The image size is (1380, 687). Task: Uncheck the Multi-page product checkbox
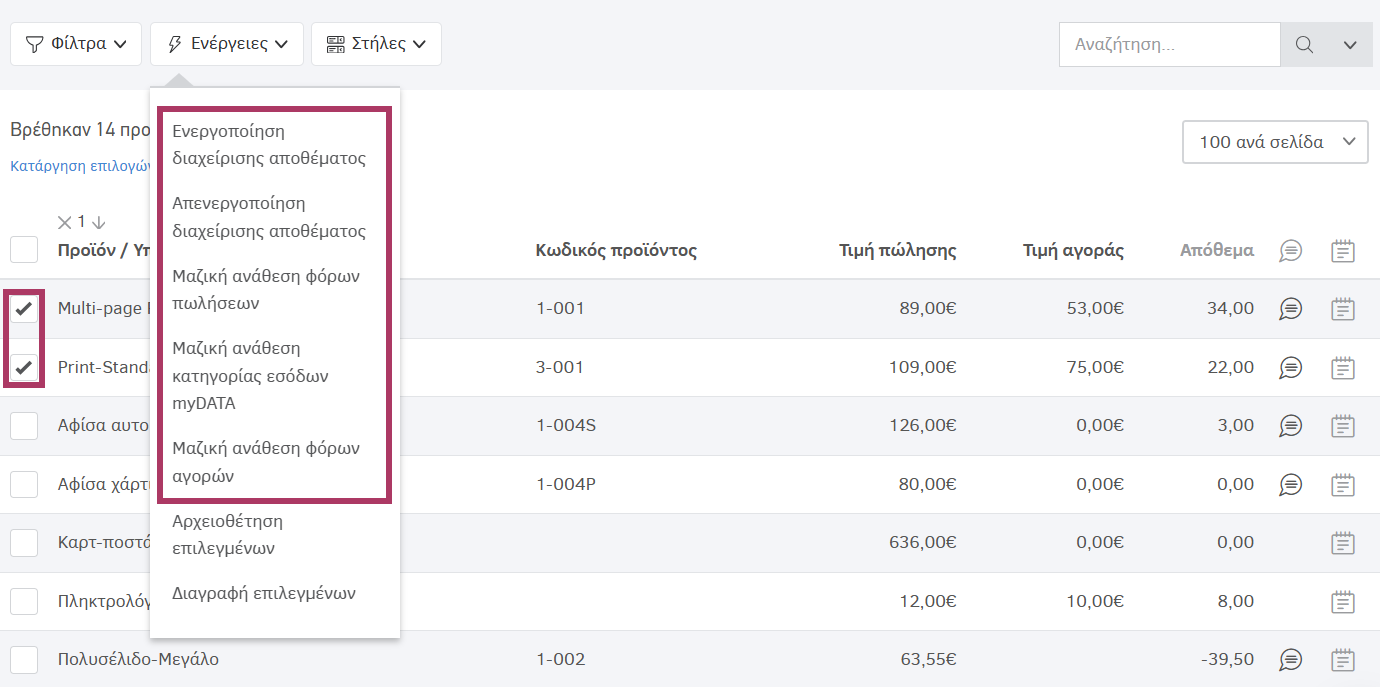tap(24, 309)
